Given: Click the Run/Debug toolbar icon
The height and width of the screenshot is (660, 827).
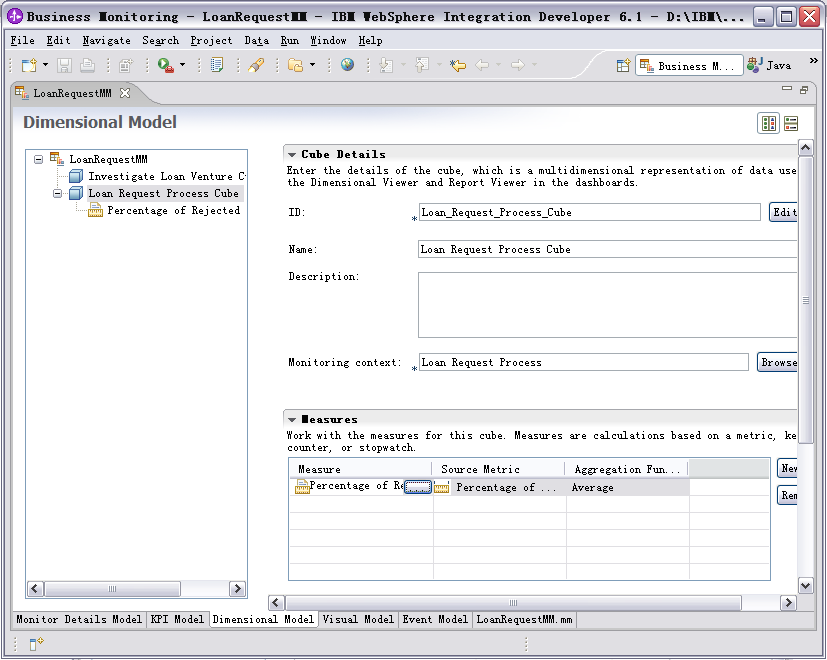Looking at the screenshot, I should click(166, 65).
